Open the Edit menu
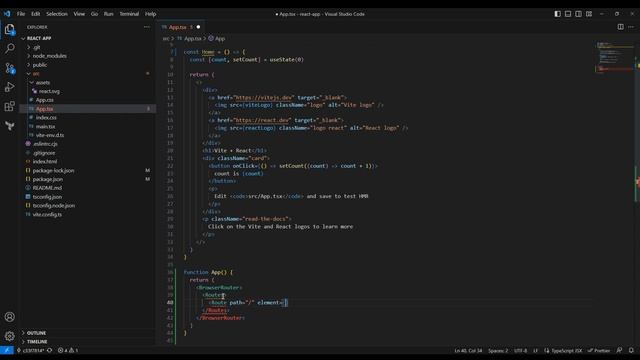Viewport: 640px width, 360px height. (x=36, y=14)
